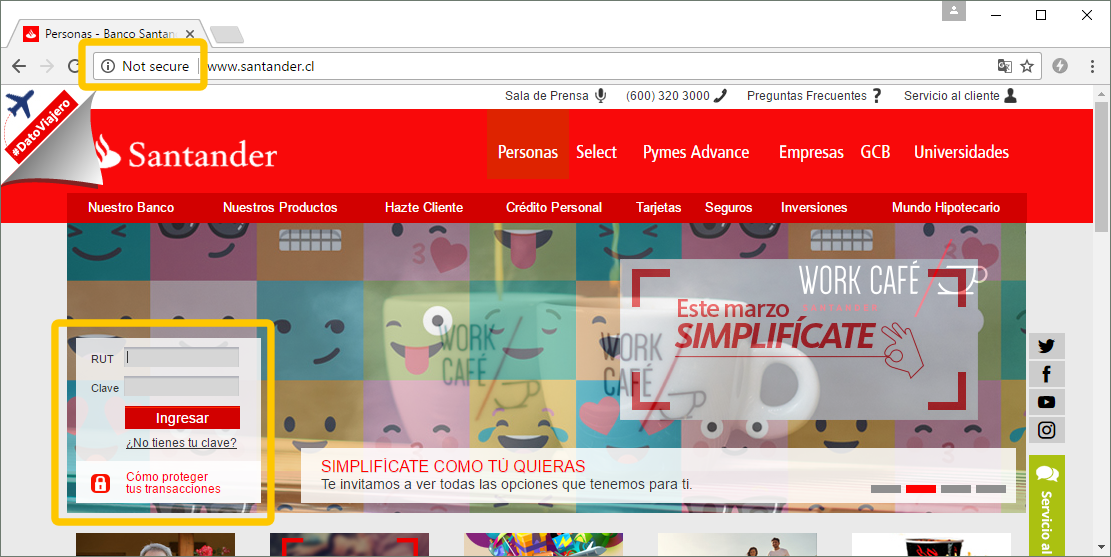Click the scrollbar down arrow
This screenshot has height=557, width=1111.
click(1100, 547)
